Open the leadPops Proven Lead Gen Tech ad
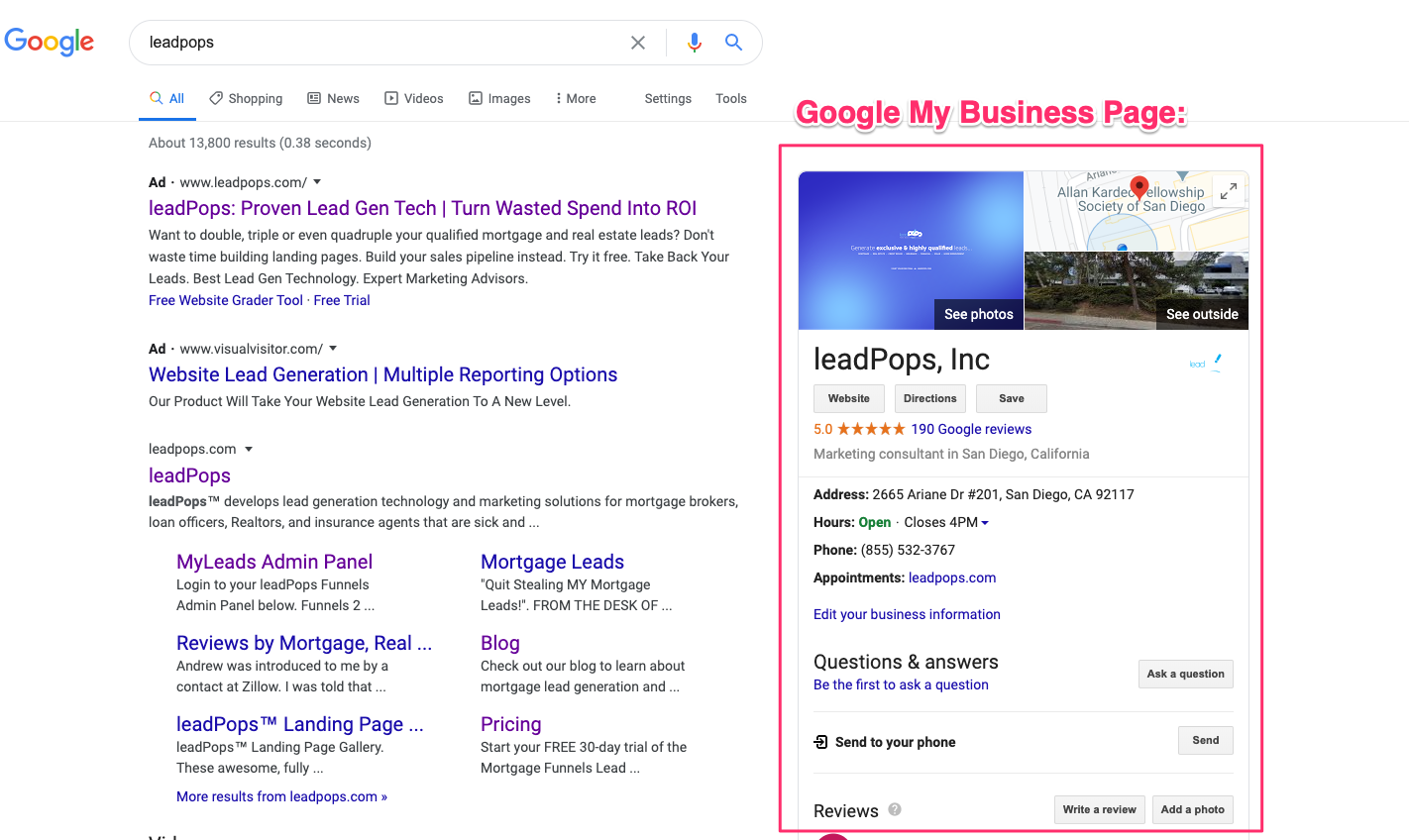The height and width of the screenshot is (840, 1409). click(422, 208)
